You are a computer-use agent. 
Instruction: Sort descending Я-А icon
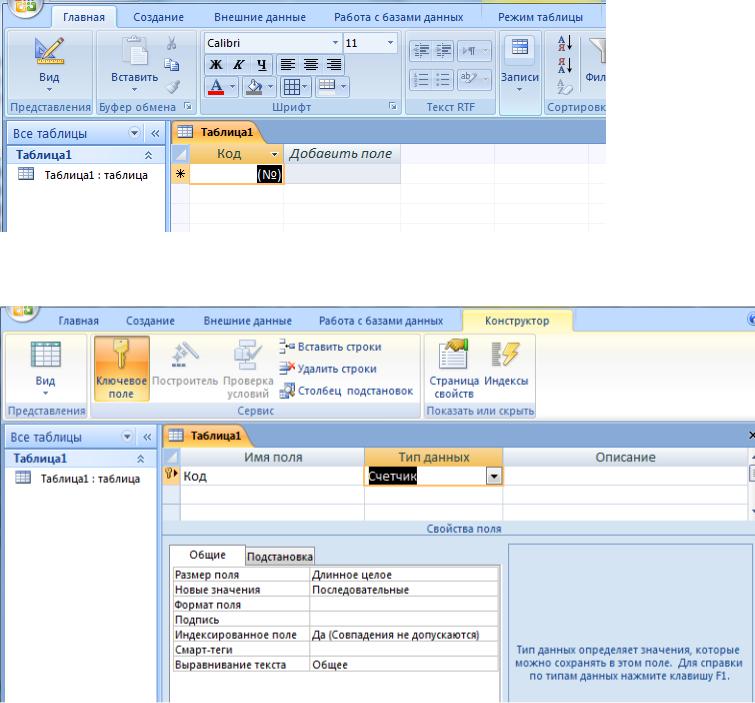coord(565,65)
